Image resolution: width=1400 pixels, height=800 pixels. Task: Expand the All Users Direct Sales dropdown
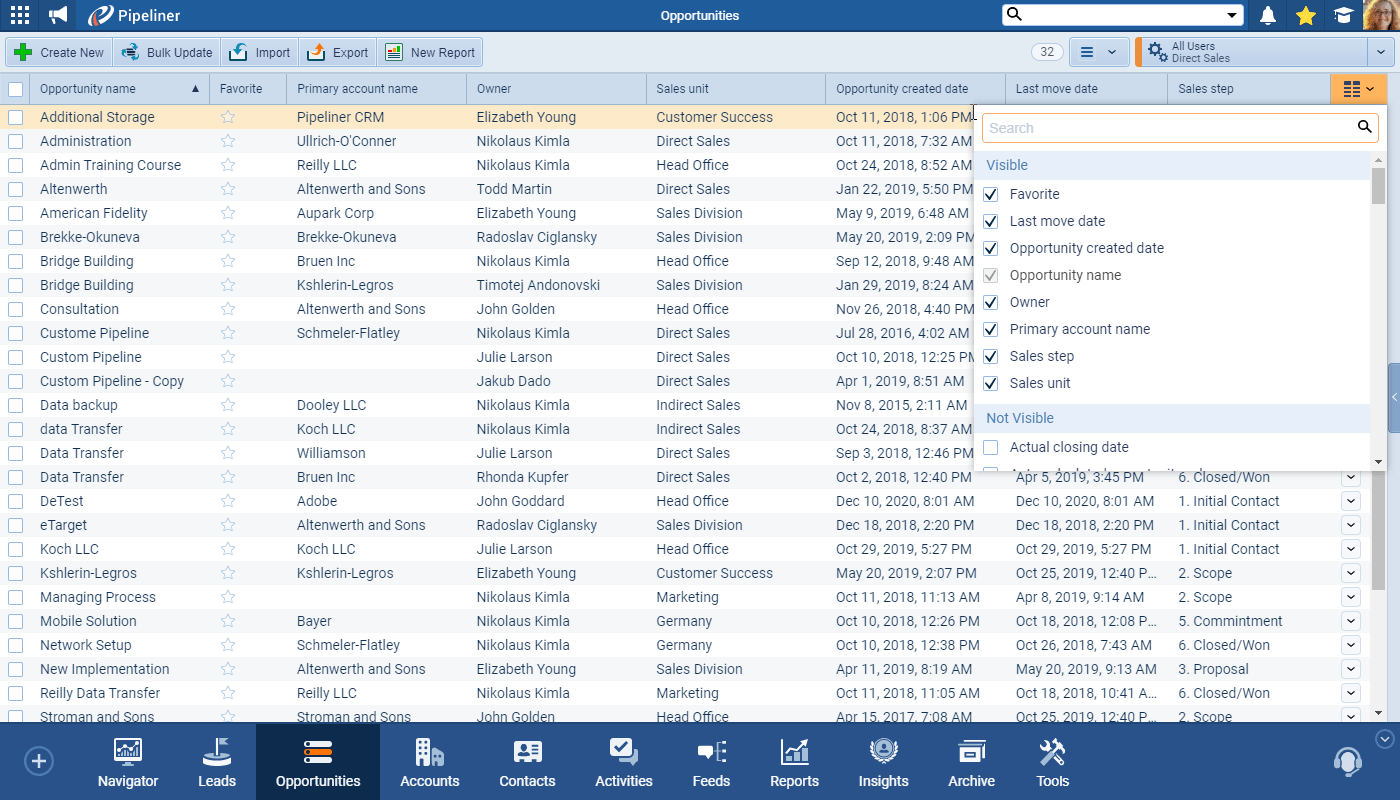[1379, 52]
